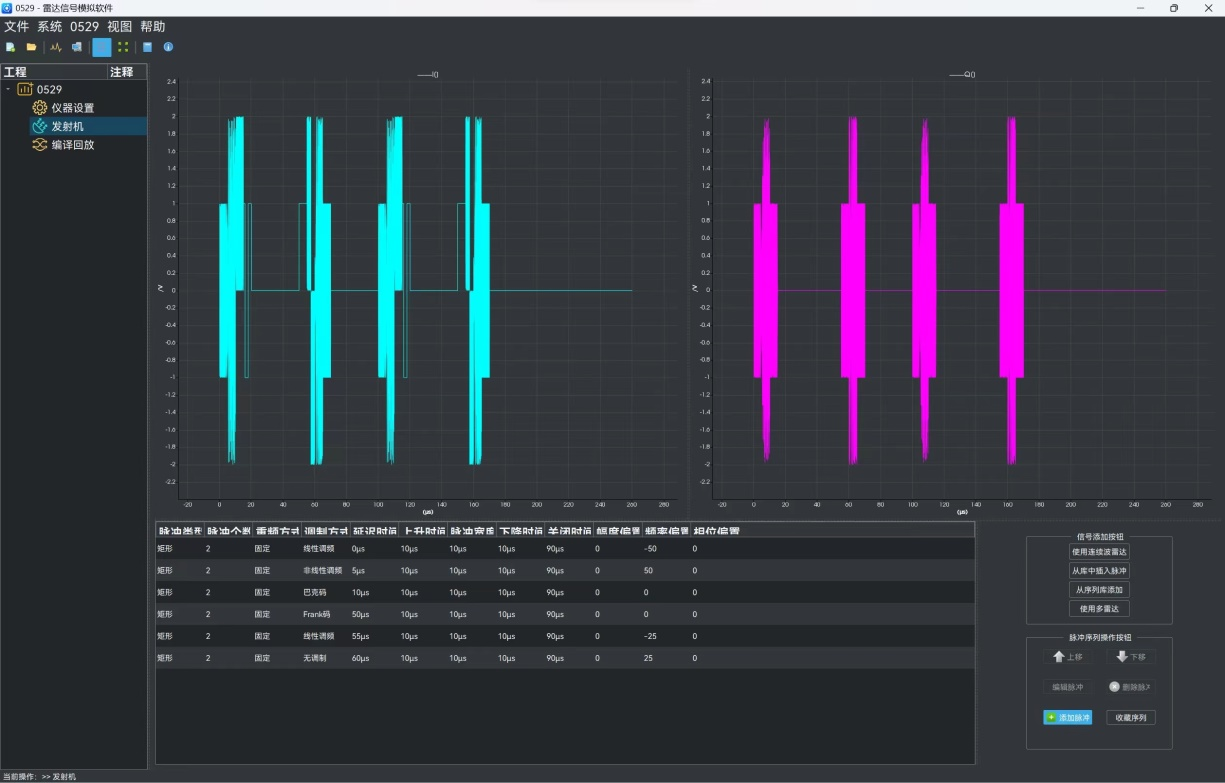This screenshot has height=783, width=1225.
Task: Click the waveform signal toolbar icon
Action: tap(56, 47)
